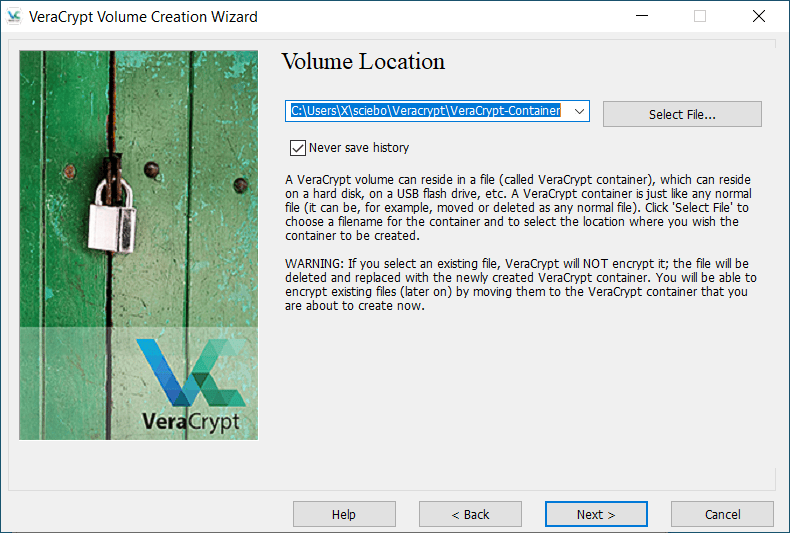Viewport: 790px width, 533px height.
Task: Click the VeraCrypt padlock banner image
Action: (139, 245)
